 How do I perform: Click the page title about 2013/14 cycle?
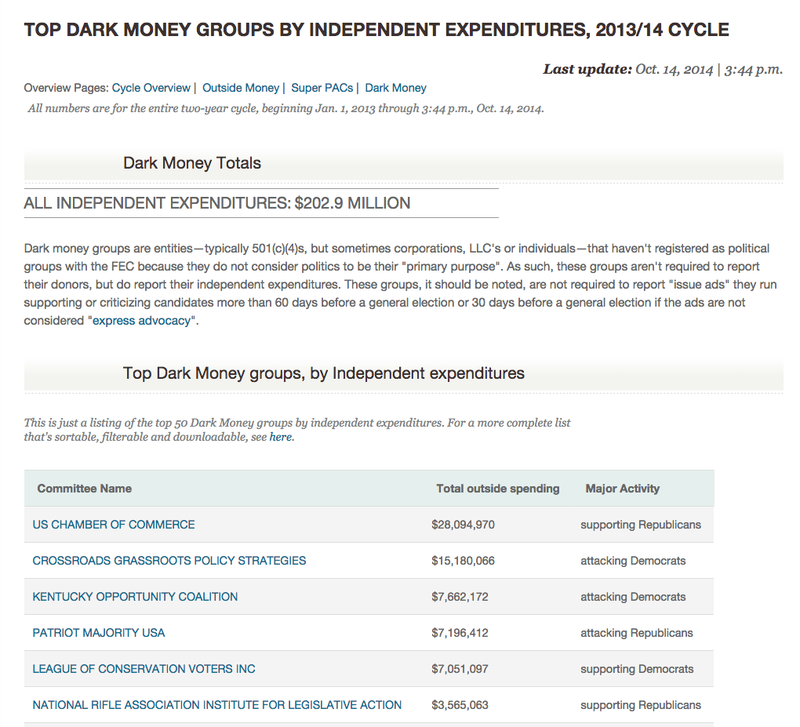pos(376,29)
